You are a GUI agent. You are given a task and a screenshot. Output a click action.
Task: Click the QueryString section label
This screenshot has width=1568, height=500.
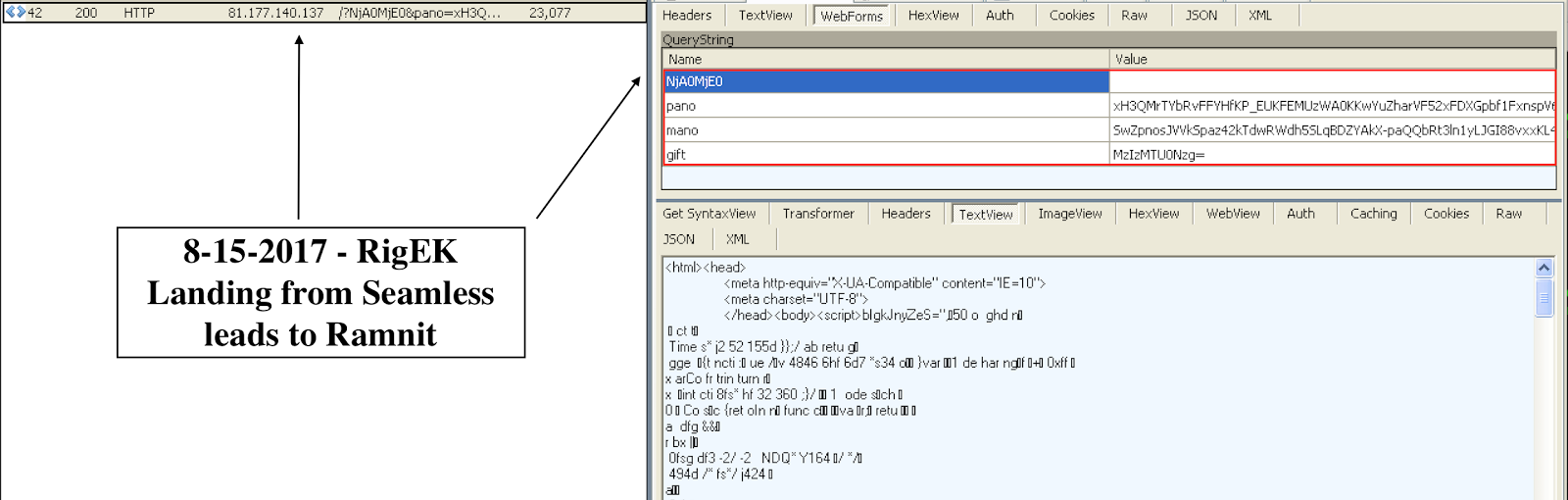(698, 40)
